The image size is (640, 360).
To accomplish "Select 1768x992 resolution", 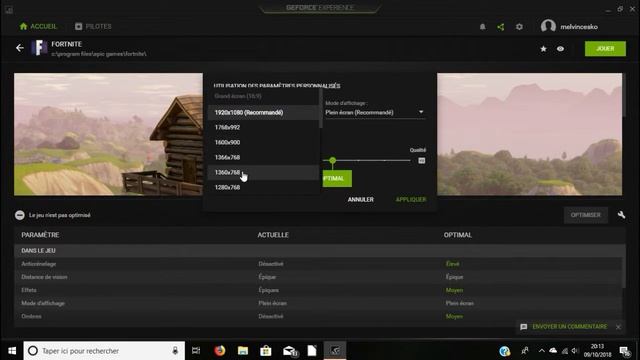I will [264, 127].
